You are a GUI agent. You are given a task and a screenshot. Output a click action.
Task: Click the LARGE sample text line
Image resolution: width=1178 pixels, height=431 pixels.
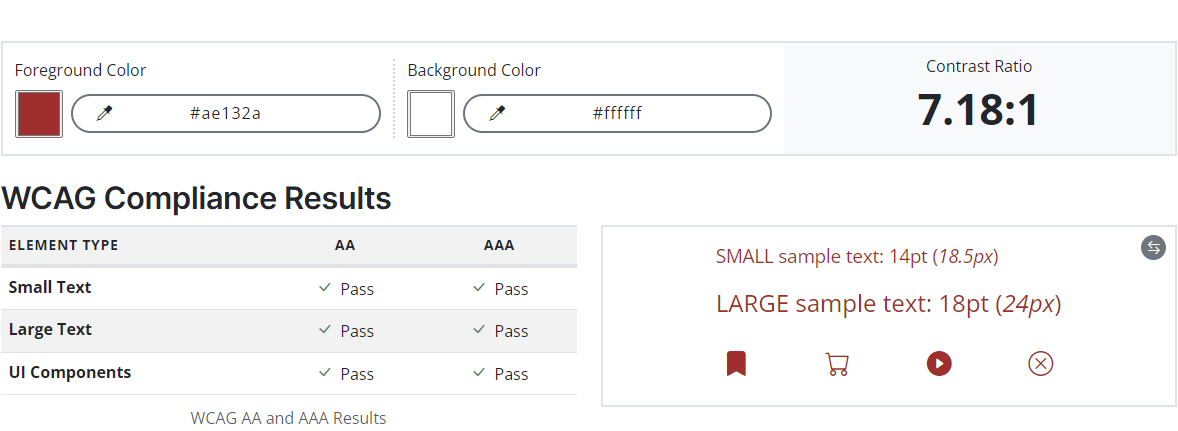click(889, 304)
